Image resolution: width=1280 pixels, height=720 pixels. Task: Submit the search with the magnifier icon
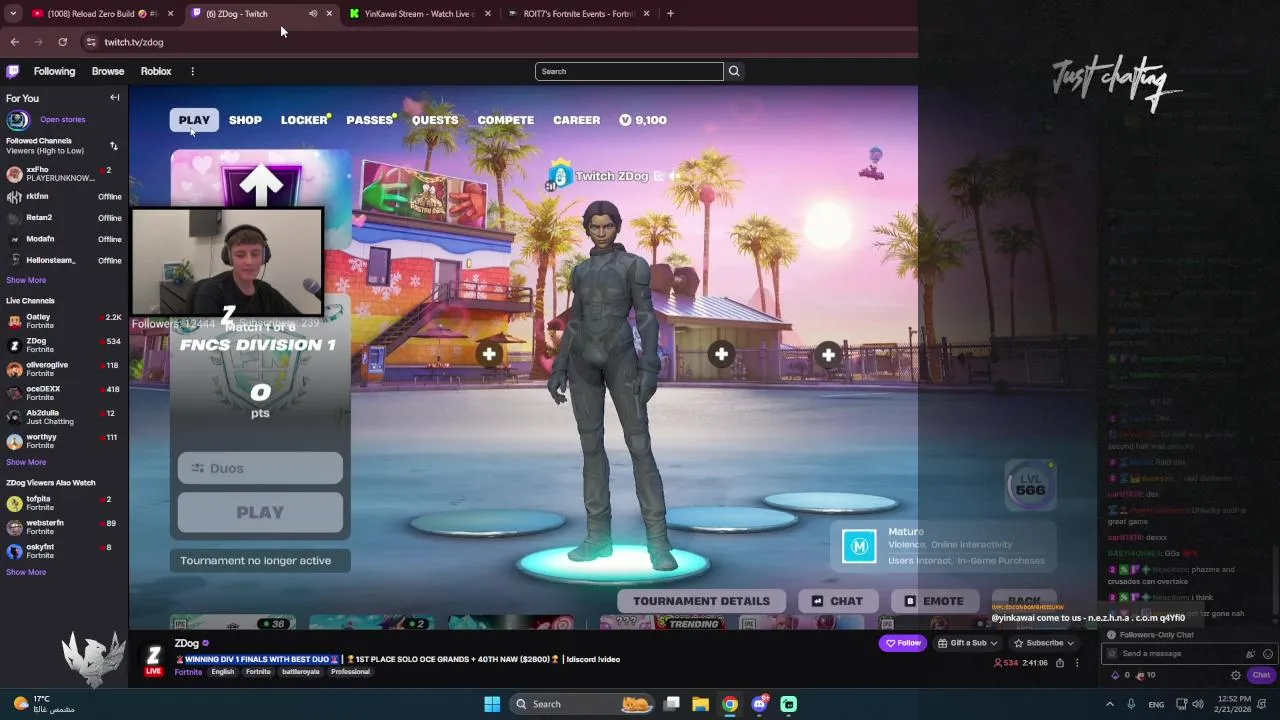point(734,71)
